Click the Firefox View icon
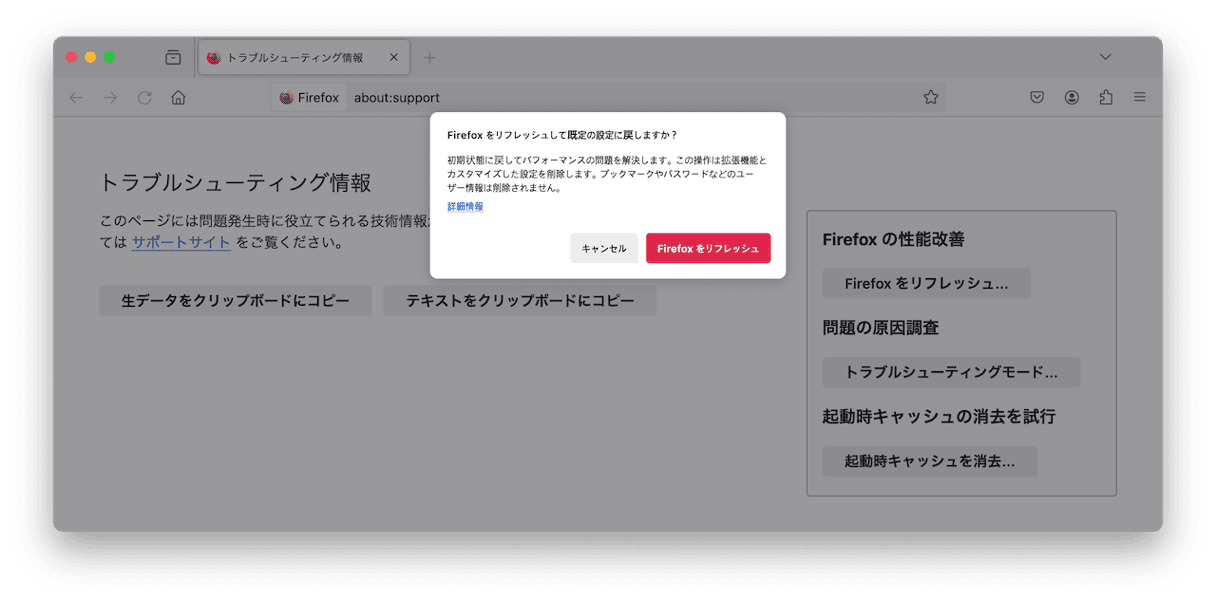Viewport: 1216px width, 602px height. coord(173,58)
